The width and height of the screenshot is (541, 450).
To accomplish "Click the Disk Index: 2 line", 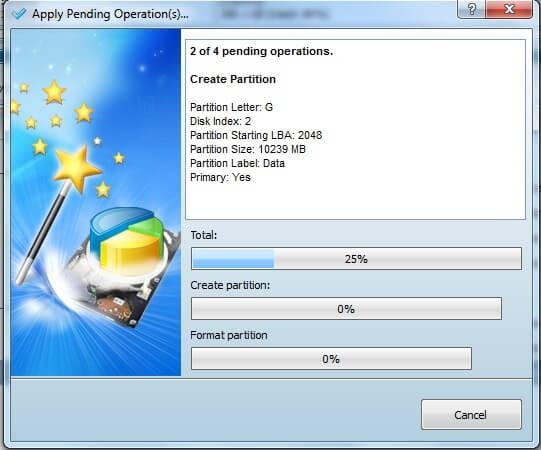I will click(x=220, y=121).
